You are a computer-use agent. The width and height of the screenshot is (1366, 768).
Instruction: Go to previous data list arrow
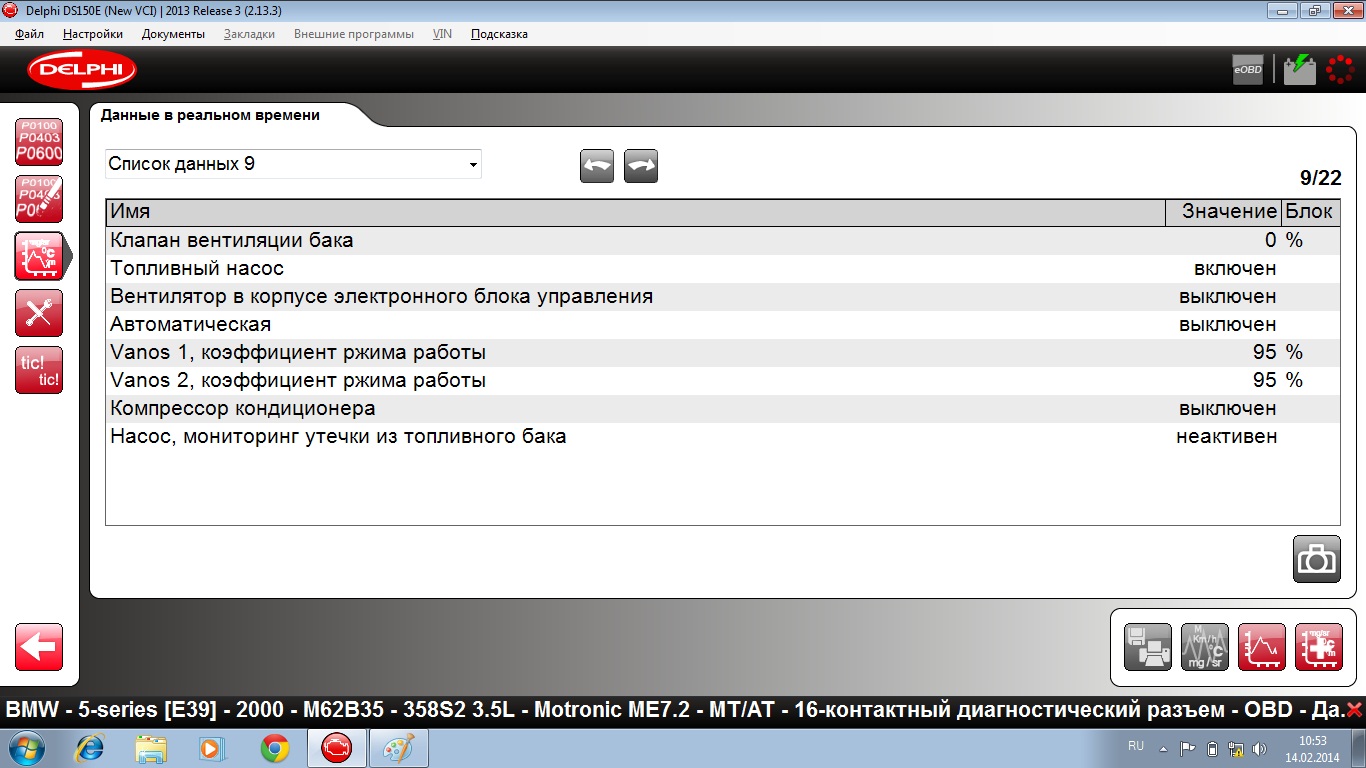tap(597, 166)
